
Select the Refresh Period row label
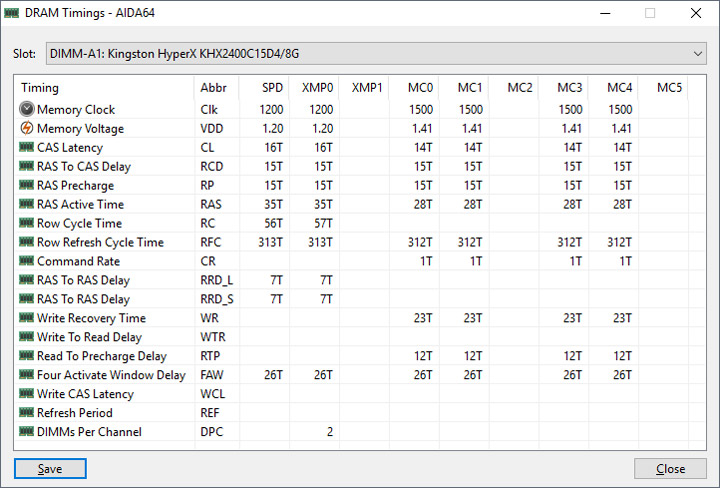75,413
